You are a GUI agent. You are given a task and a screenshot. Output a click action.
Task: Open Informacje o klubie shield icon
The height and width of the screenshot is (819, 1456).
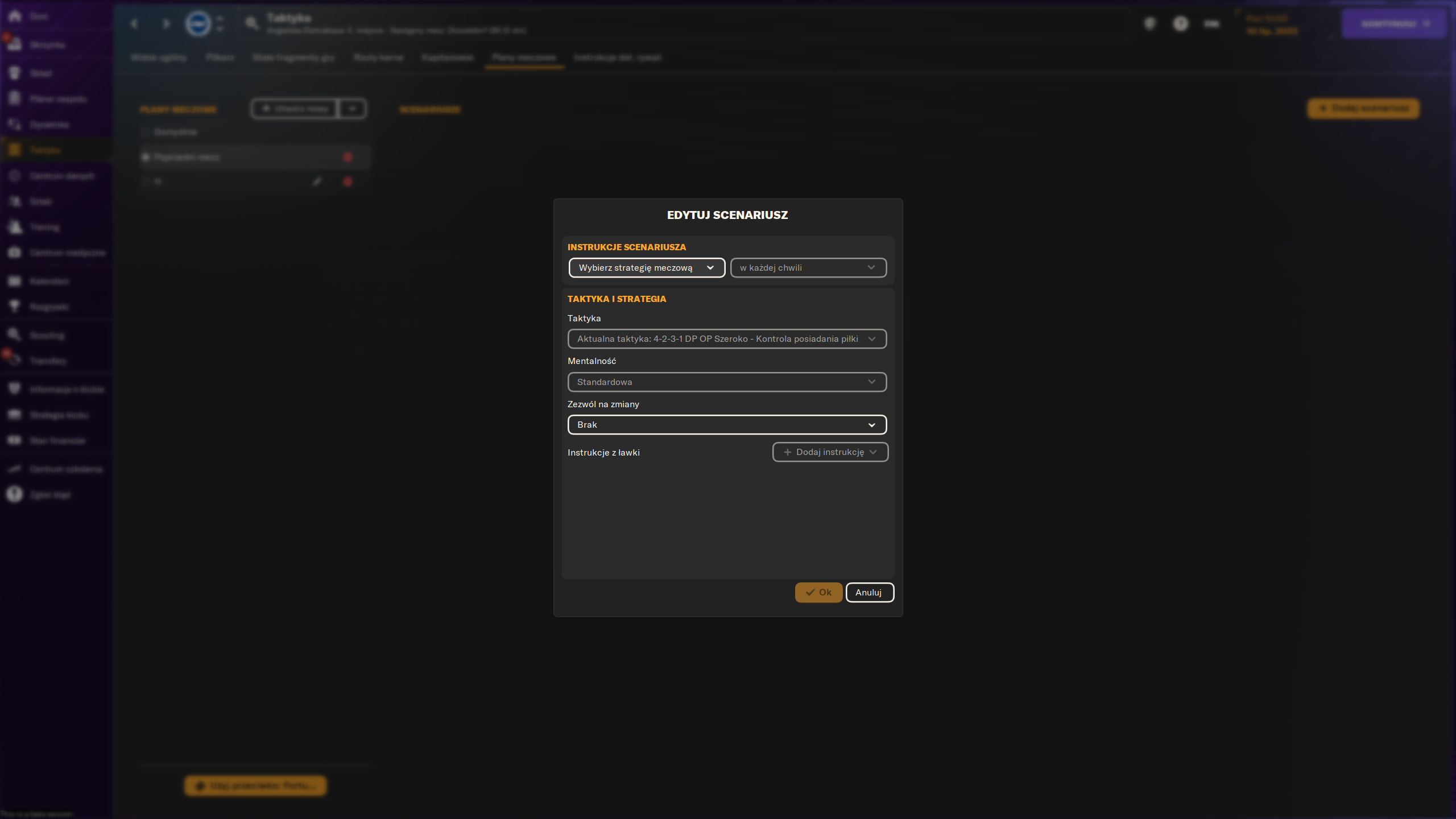15,389
